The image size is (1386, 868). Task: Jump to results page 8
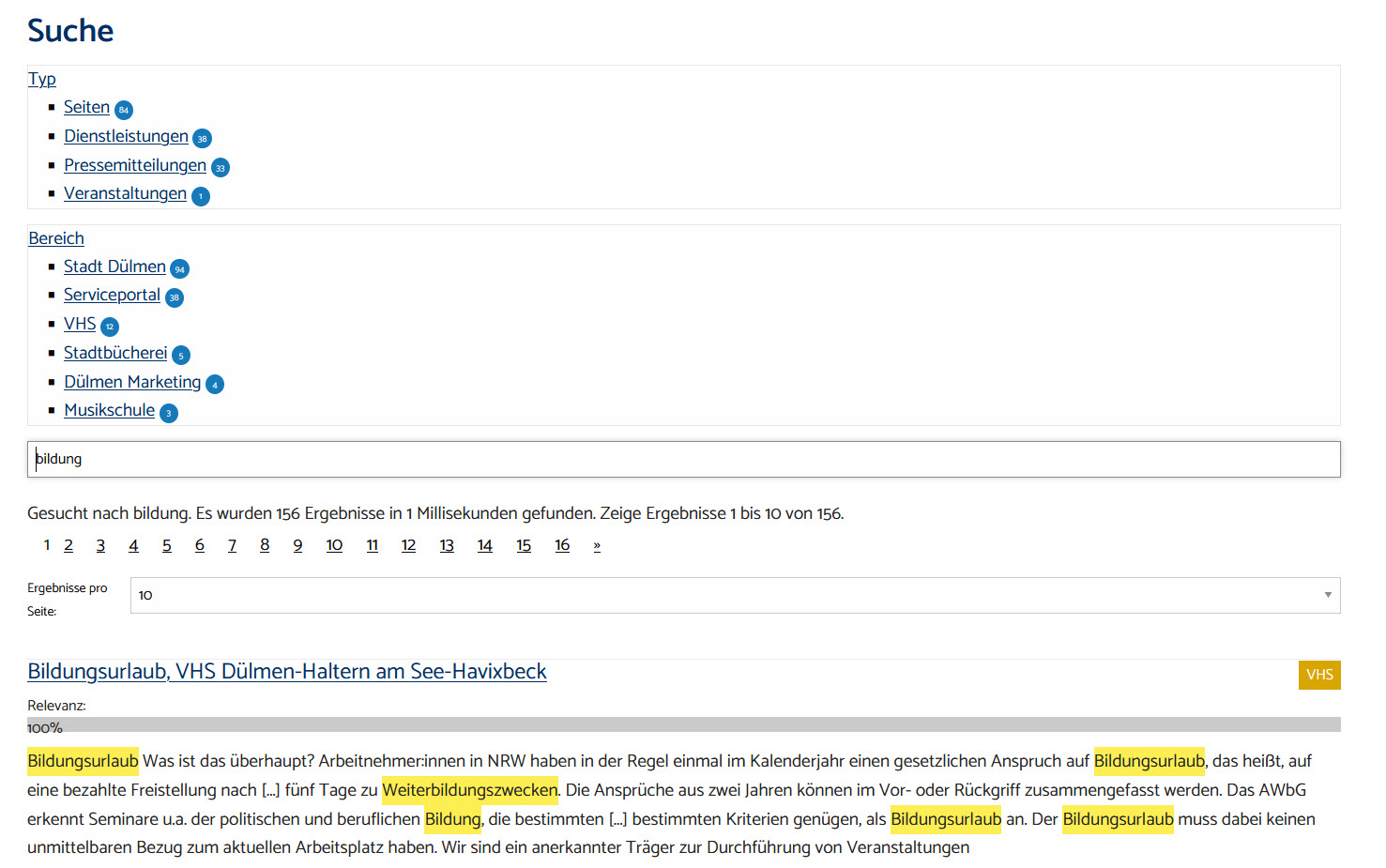pyautogui.click(x=265, y=546)
